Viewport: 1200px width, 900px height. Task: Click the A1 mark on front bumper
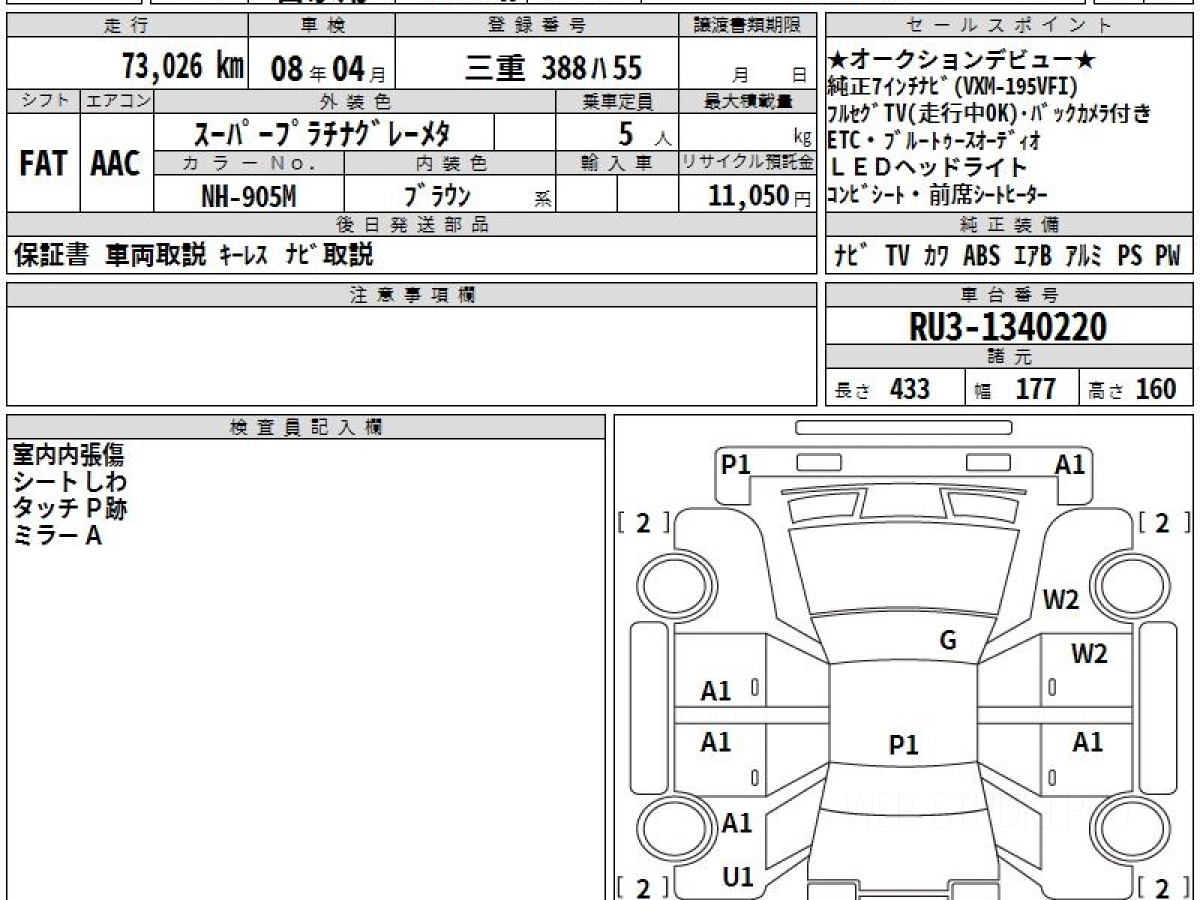click(1070, 465)
